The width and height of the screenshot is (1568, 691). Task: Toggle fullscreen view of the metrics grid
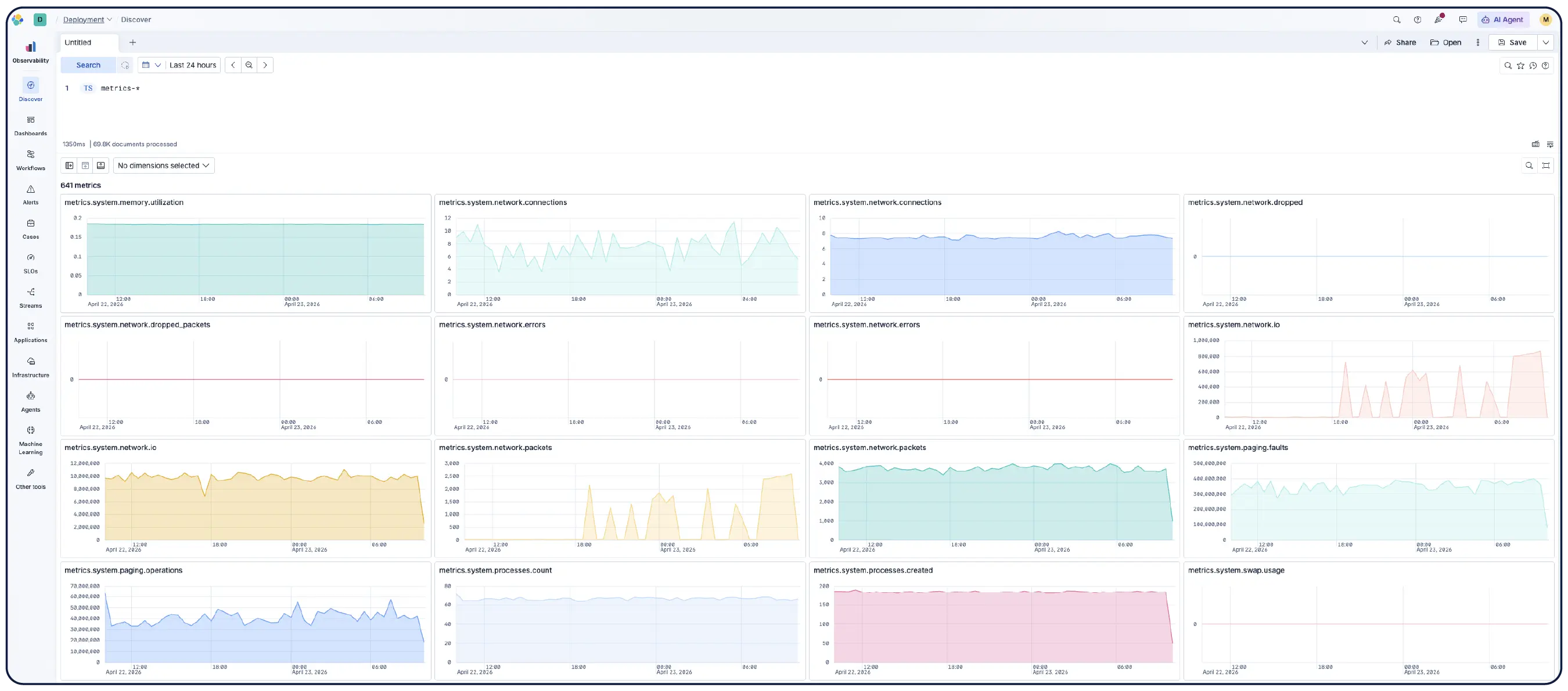(1546, 165)
